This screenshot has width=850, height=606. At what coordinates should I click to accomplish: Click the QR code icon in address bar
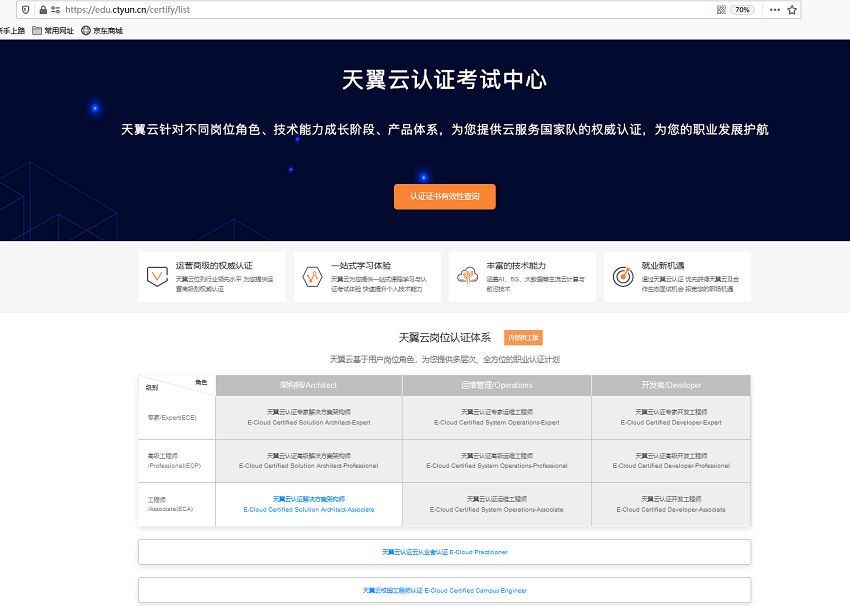click(x=721, y=10)
